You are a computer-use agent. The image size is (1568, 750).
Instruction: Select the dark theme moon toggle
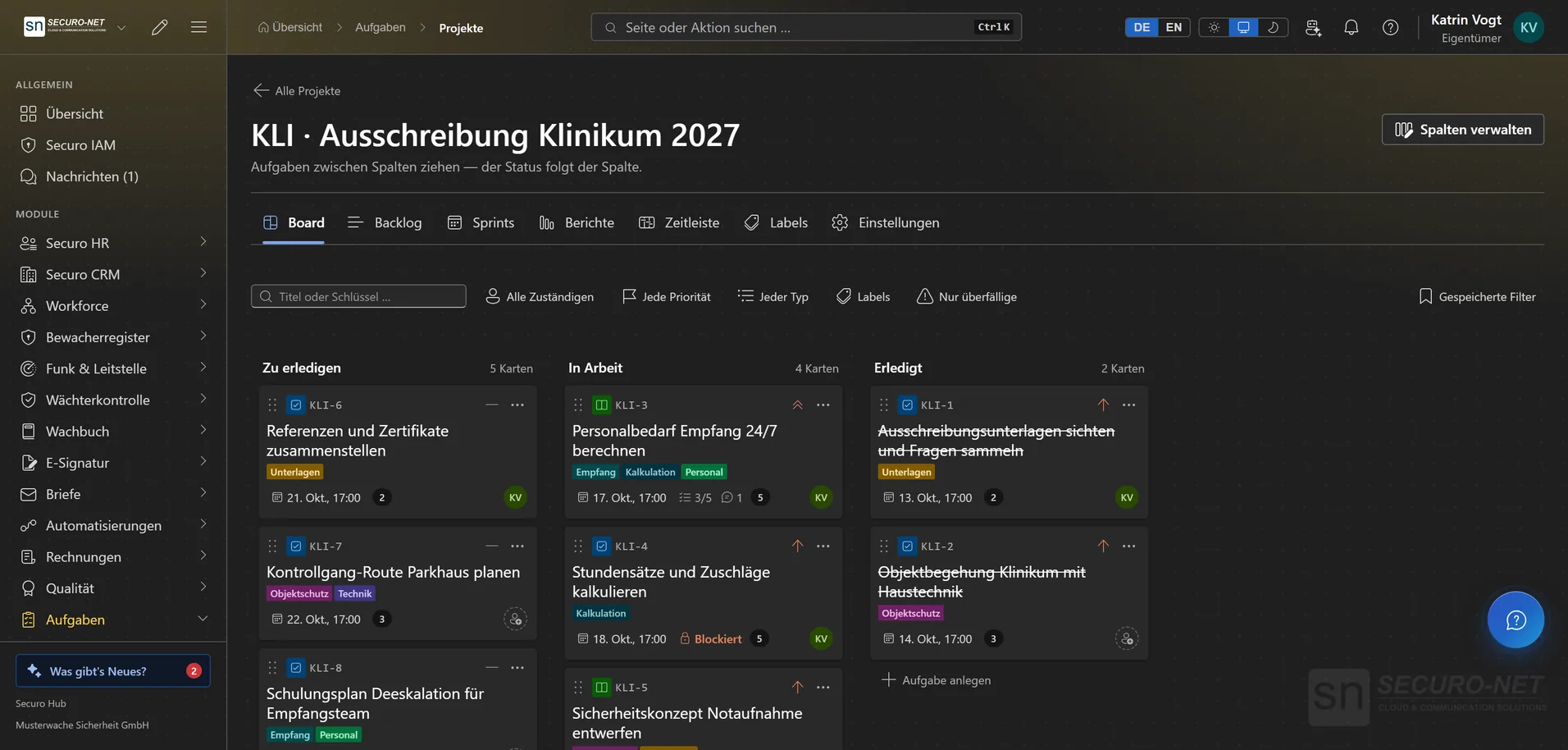(x=1273, y=27)
